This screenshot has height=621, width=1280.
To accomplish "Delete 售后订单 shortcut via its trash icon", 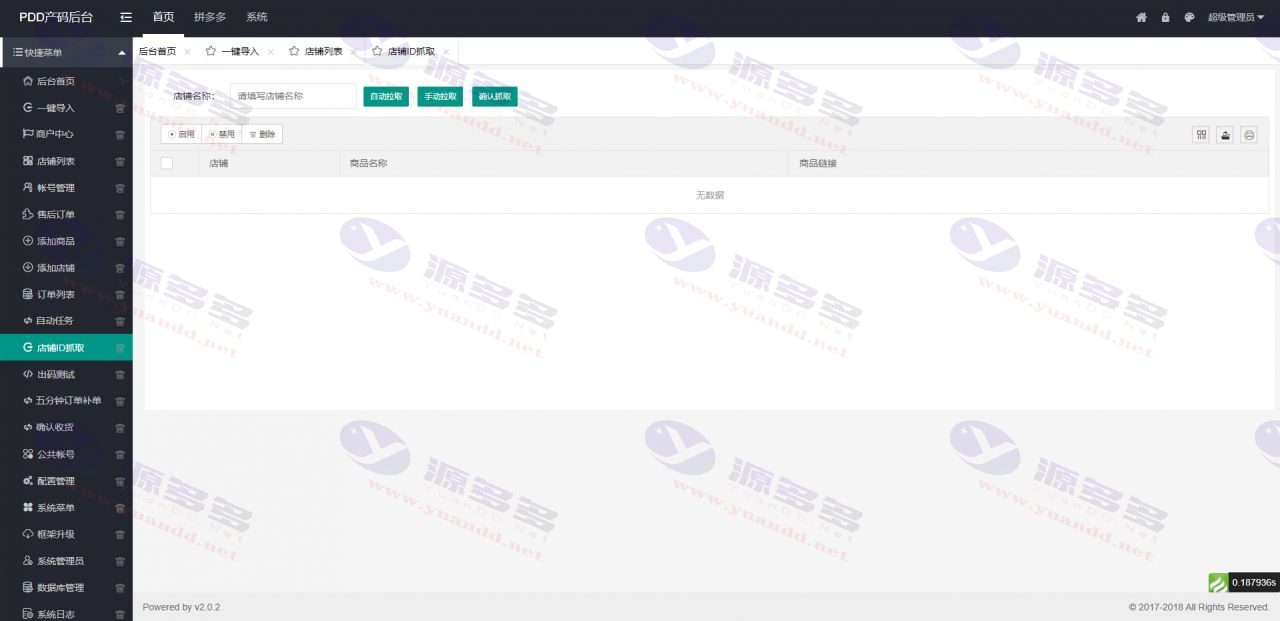I will point(120,214).
